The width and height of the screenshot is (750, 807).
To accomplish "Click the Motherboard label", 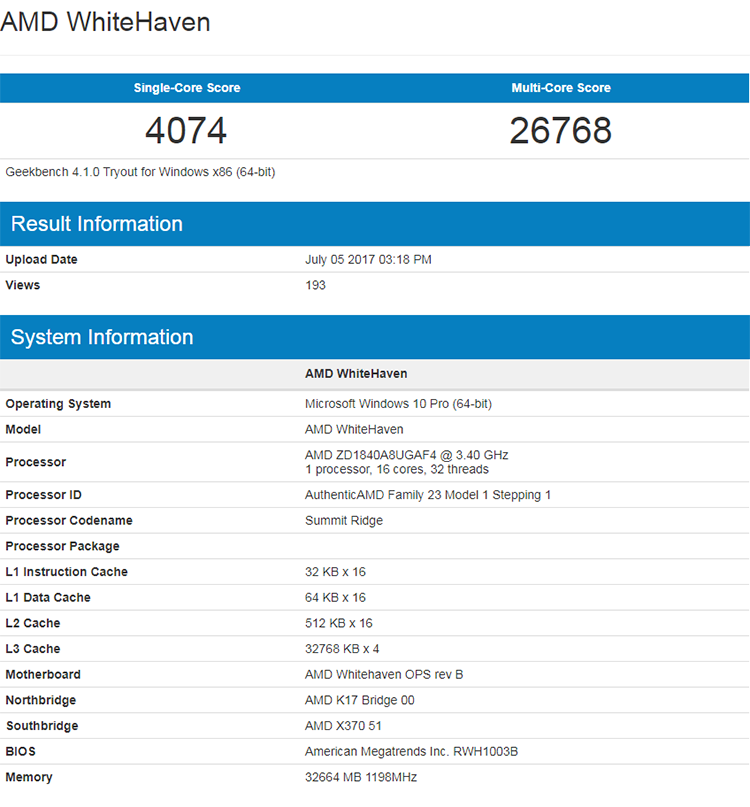I will click(x=43, y=675).
